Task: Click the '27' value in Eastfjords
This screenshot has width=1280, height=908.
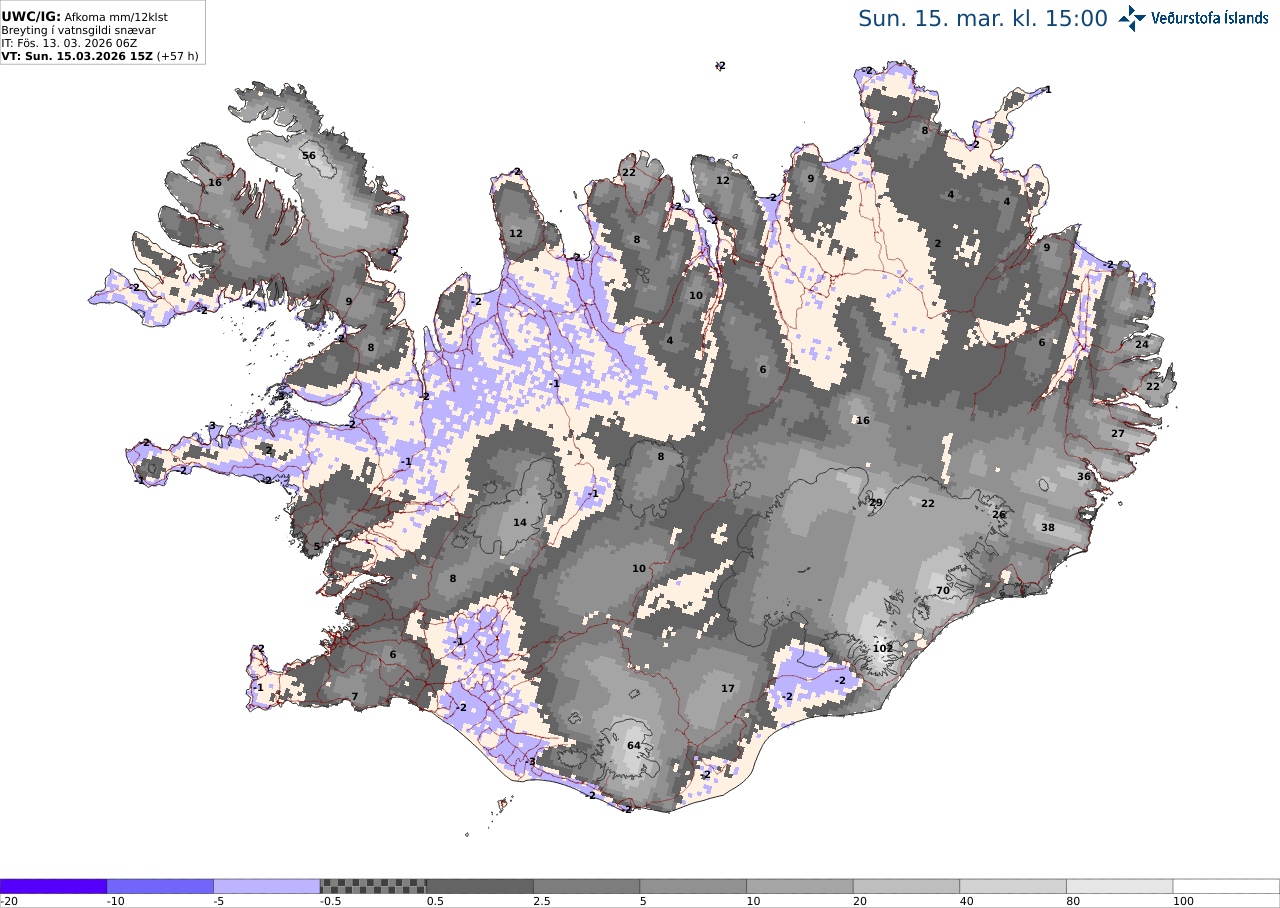Action: click(x=1118, y=434)
